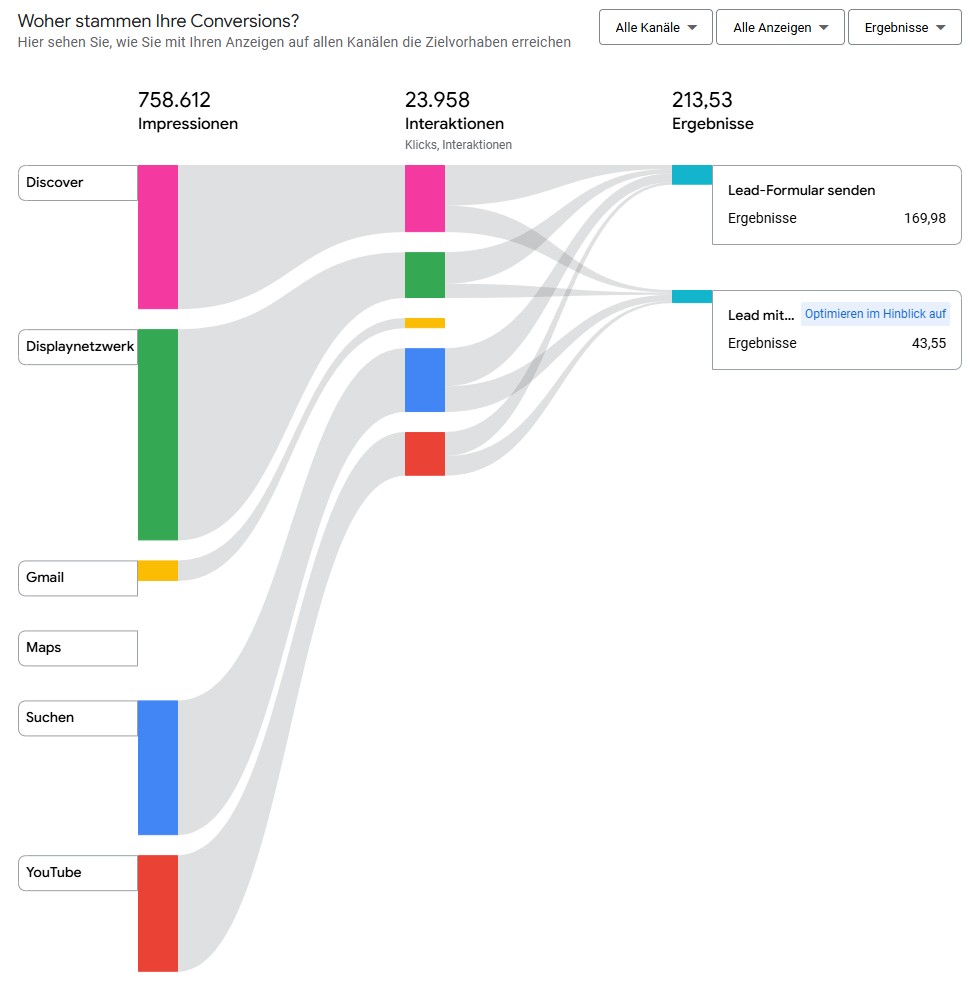The image size is (976, 982).
Task: Select the Displaynetzwerk channel label
Action: (x=78, y=347)
